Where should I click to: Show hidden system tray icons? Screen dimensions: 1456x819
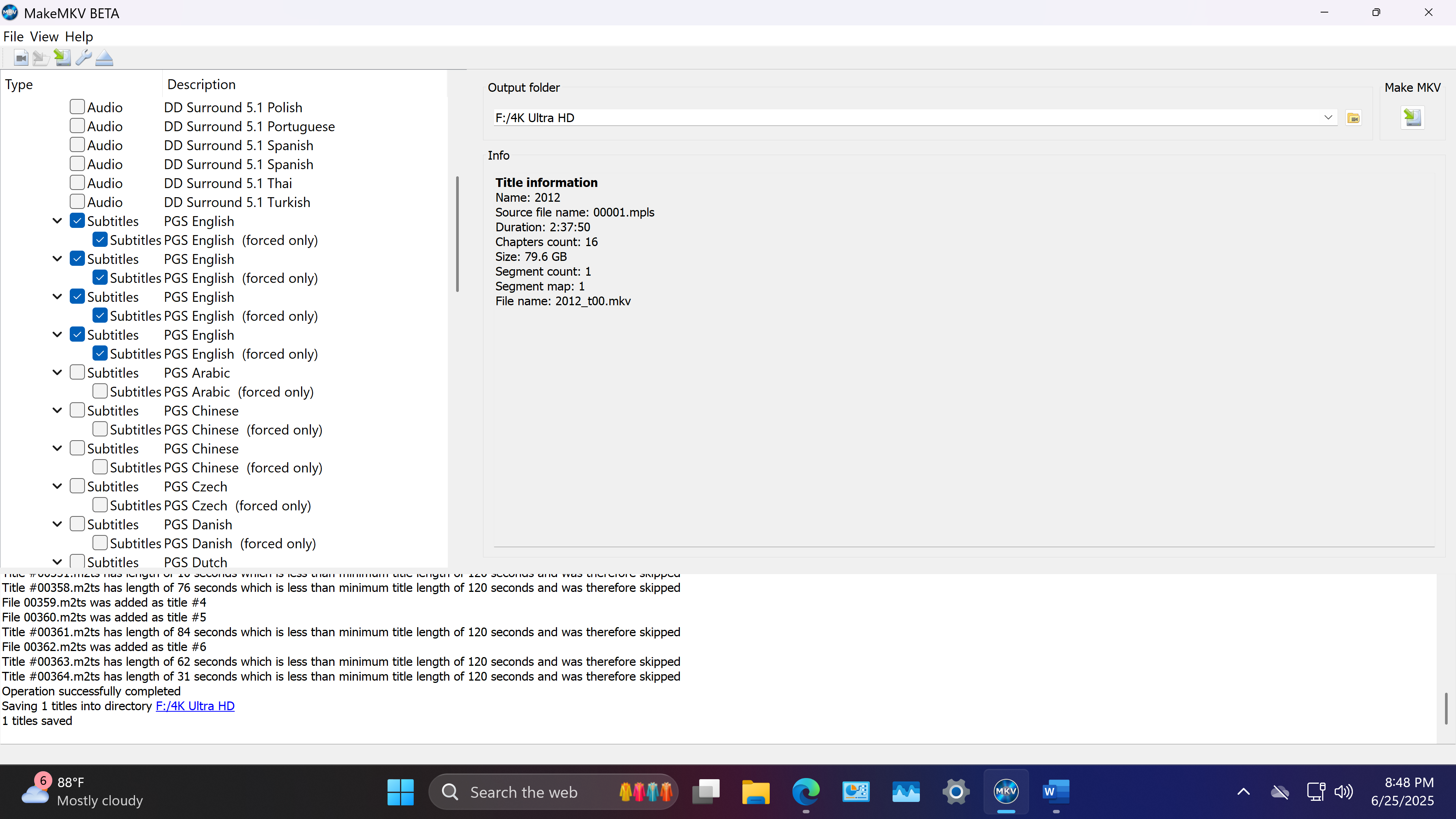tap(1244, 792)
